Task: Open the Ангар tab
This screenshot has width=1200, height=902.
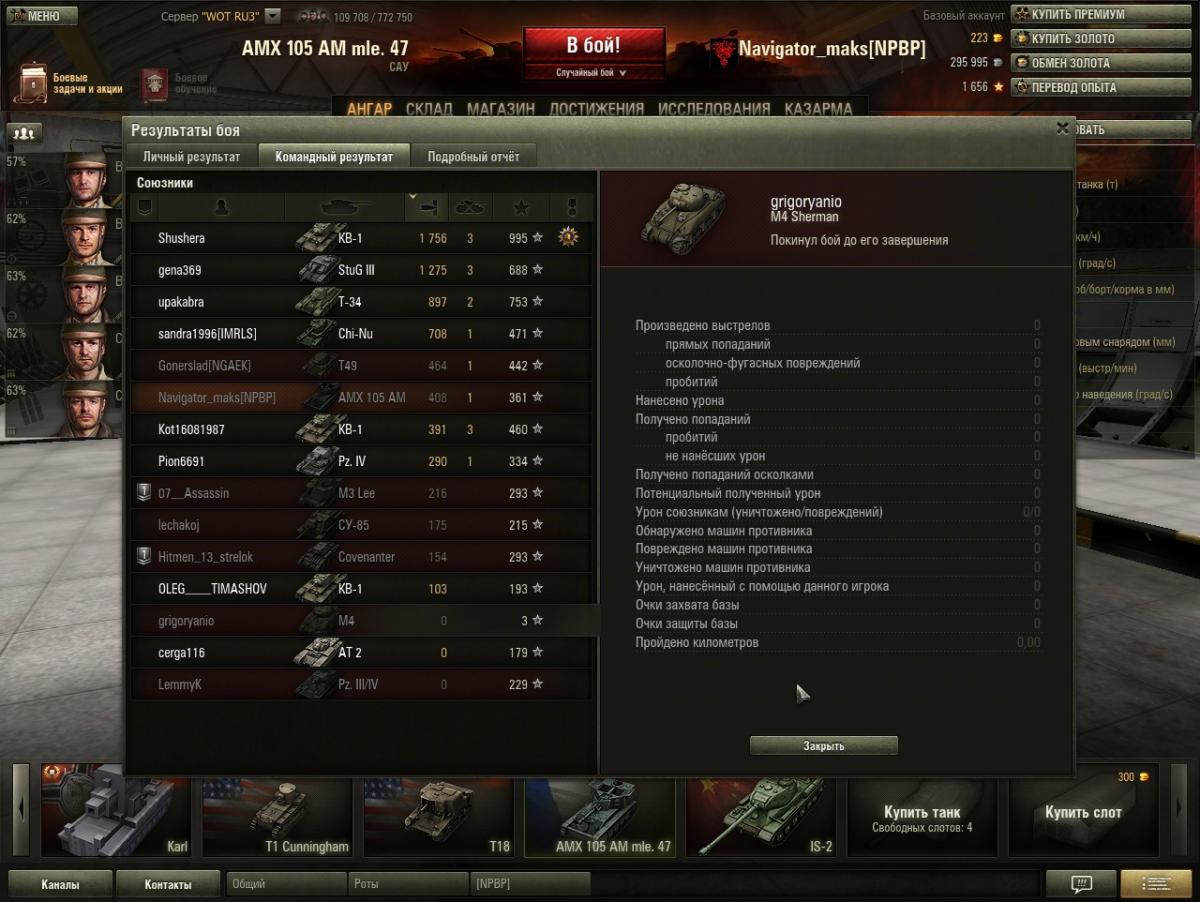Action: pos(369,109)
